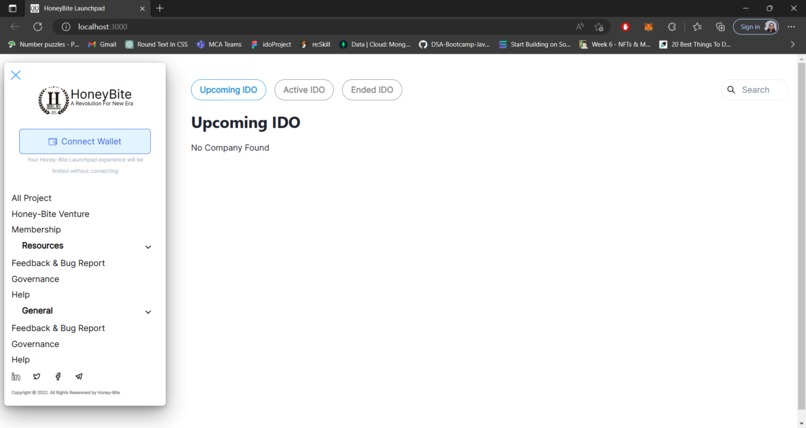Go back with the browser back arrow

tap(14, 27)
